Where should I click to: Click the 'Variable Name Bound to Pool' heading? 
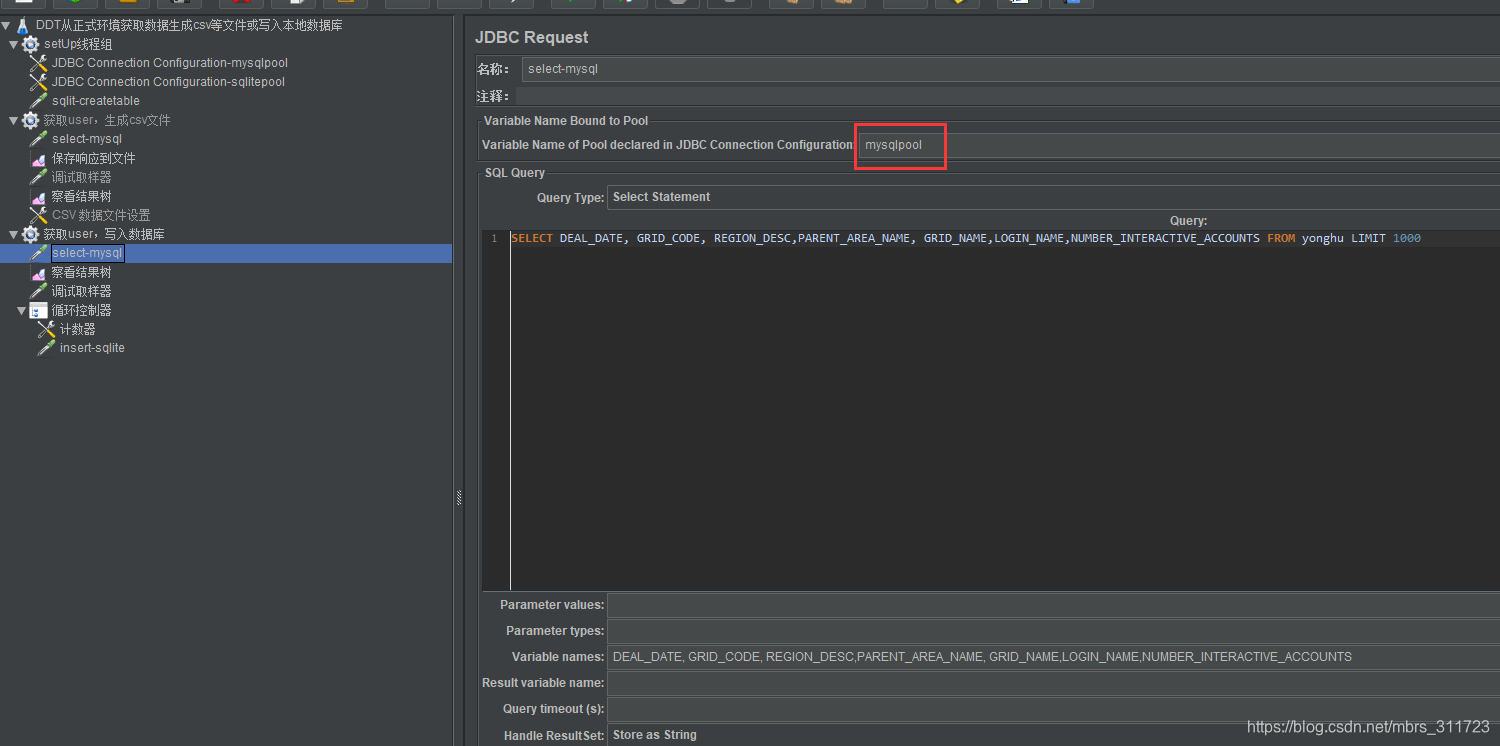click(x=566, y=121)
